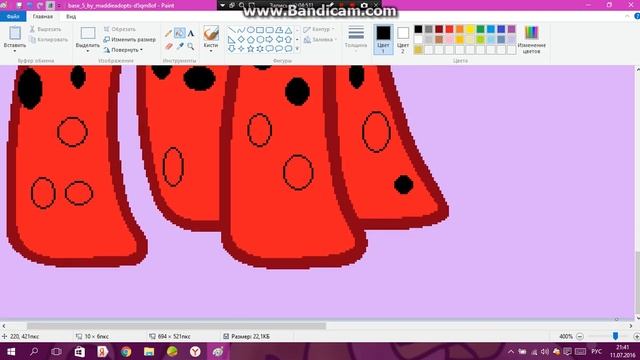The height and width of the screenshot is (360, 640).
Task: Choose the Five-point star shape
Action: (251, 49)
